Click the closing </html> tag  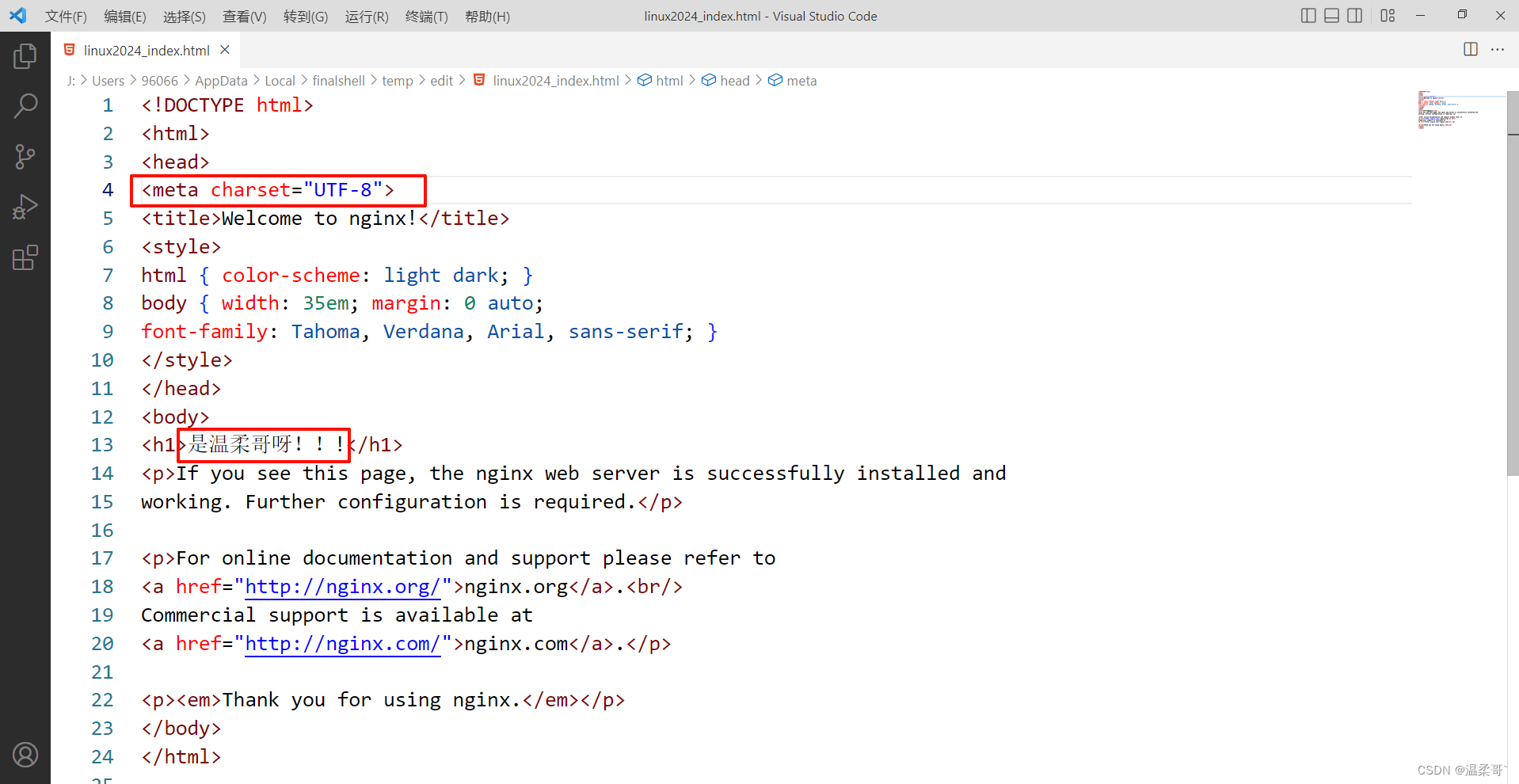click(x=181, y=757)
